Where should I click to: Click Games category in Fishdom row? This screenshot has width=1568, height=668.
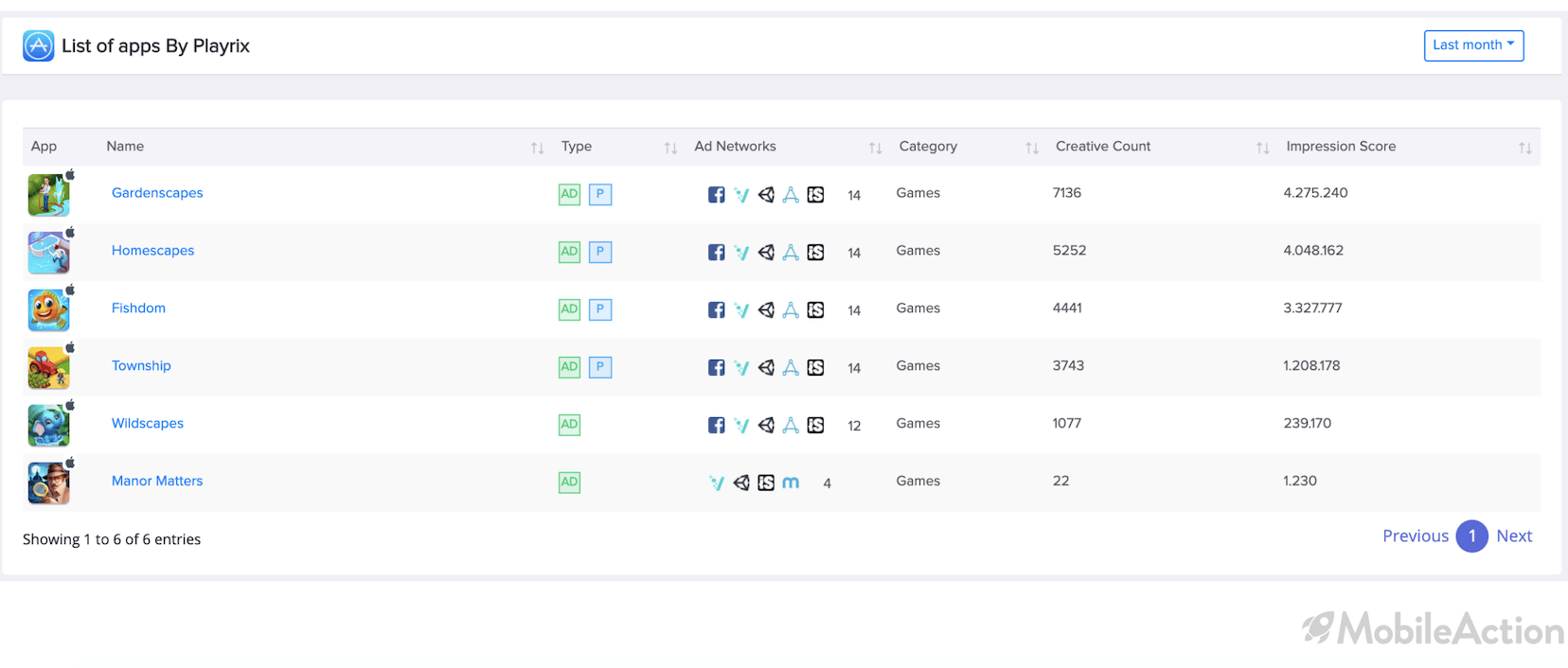coord(918,308)
